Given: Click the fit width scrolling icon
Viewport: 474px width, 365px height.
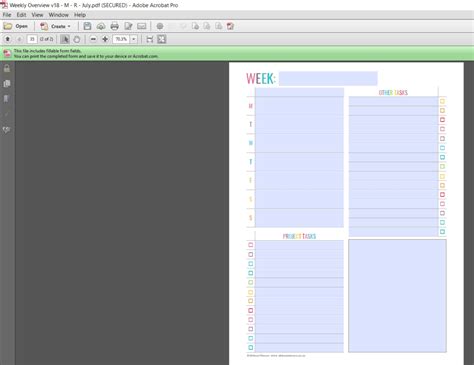Looking at the screenshot, I should (150, 39).
